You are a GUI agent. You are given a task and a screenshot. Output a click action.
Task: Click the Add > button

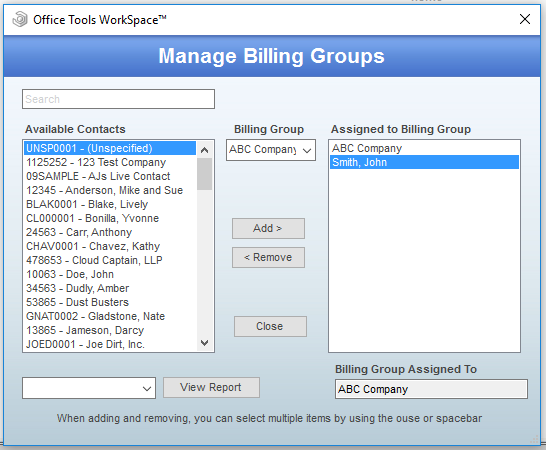268,228
